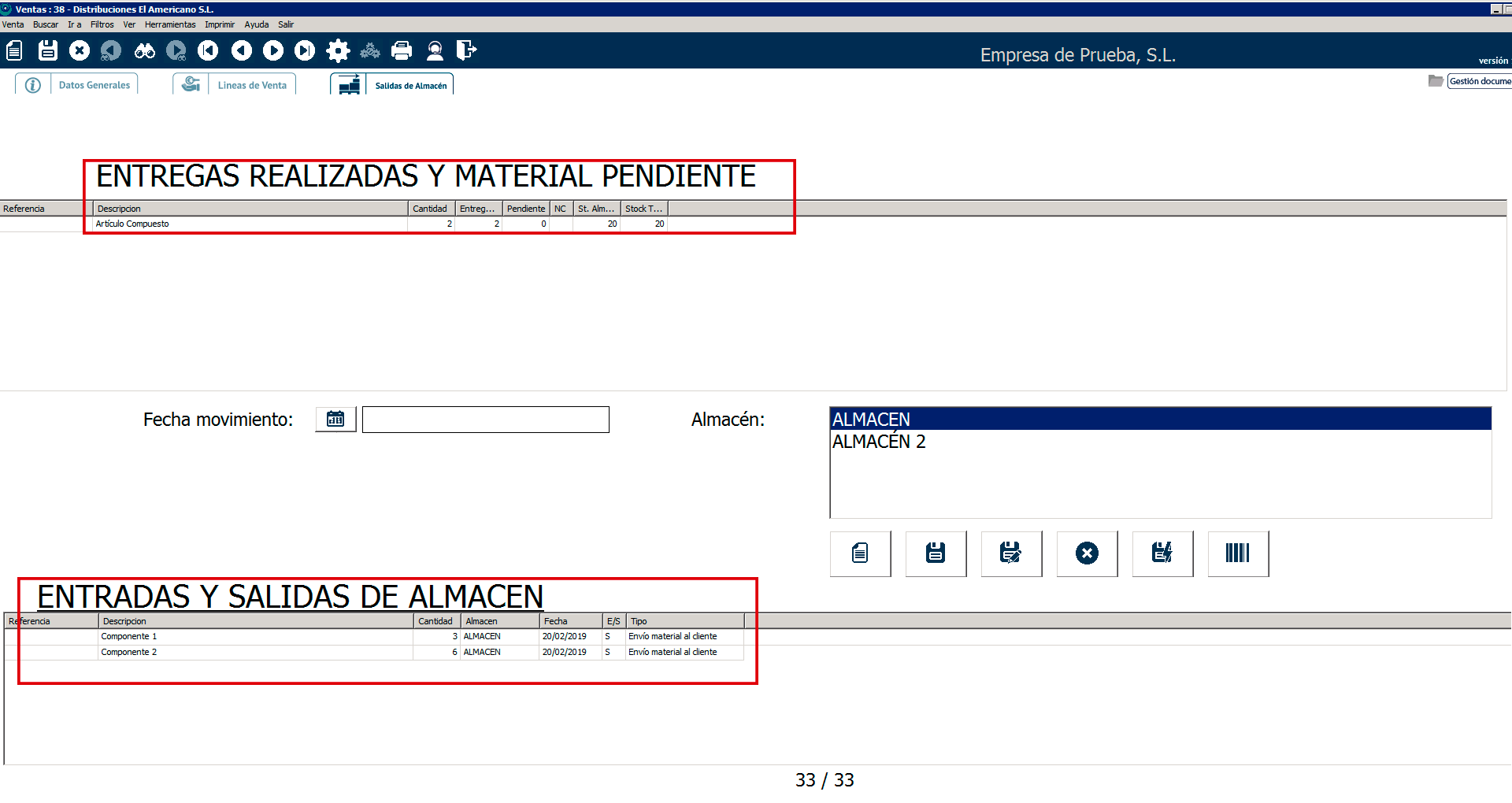Viewport: 1512px width, 803px height.
Task: Switch to the Lineas de Venta tab
Action: [x=252, y=85]
